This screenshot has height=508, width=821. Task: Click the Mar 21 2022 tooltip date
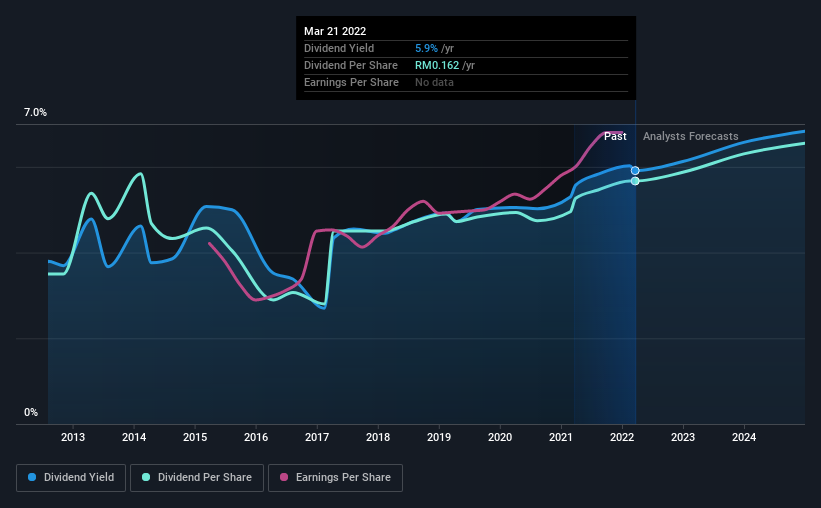tap(335, 31)
